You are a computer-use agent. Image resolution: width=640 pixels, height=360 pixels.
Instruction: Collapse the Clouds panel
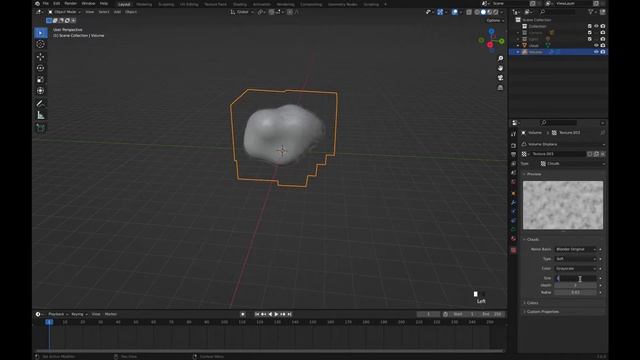pos(533,240)
